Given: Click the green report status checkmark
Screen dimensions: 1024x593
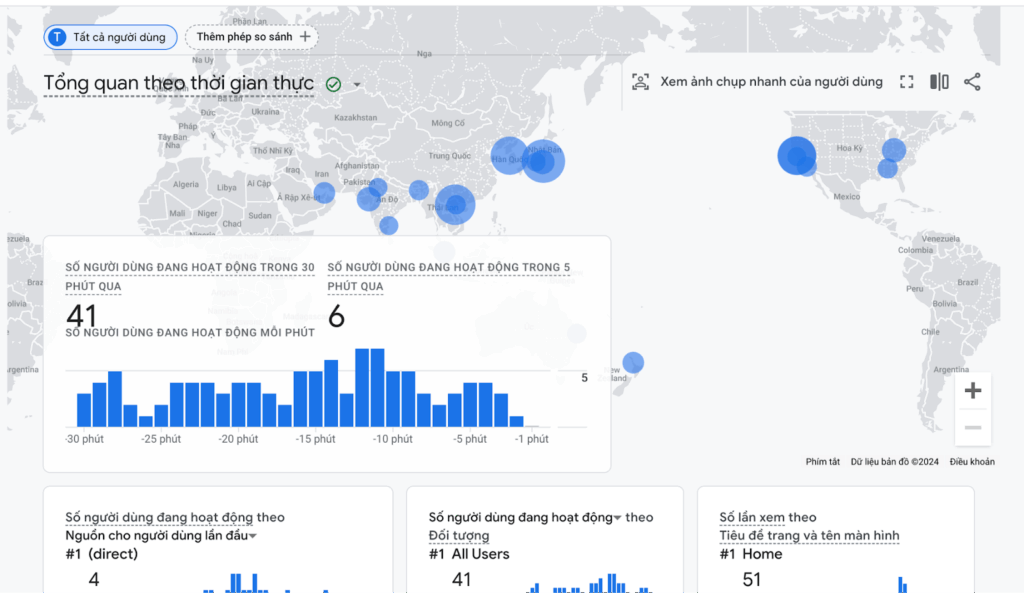Looking at the screenshot, I should pos(333,85).
